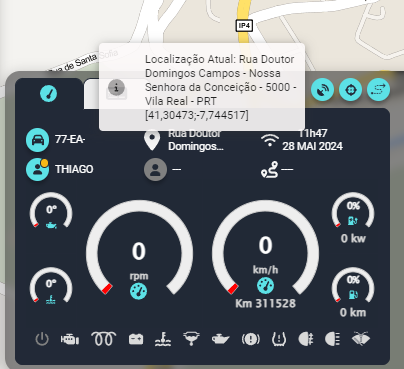Click the location pin icon
404x369 pixels.
click(x=152, y=140)
